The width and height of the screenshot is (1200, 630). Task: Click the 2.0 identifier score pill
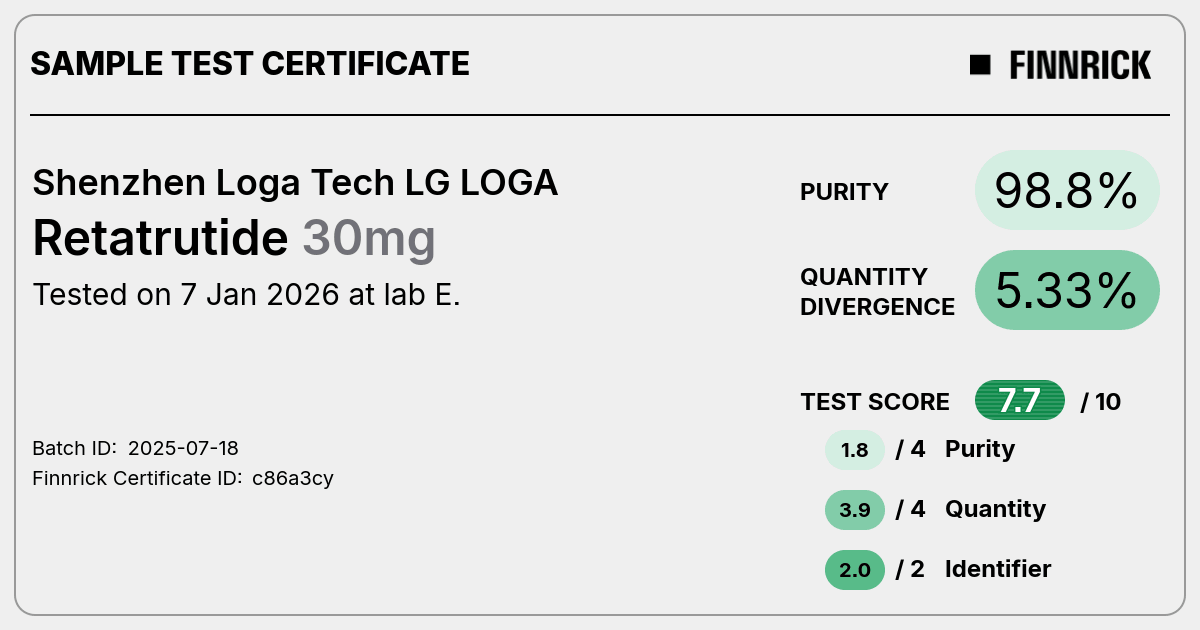point(855,569)
